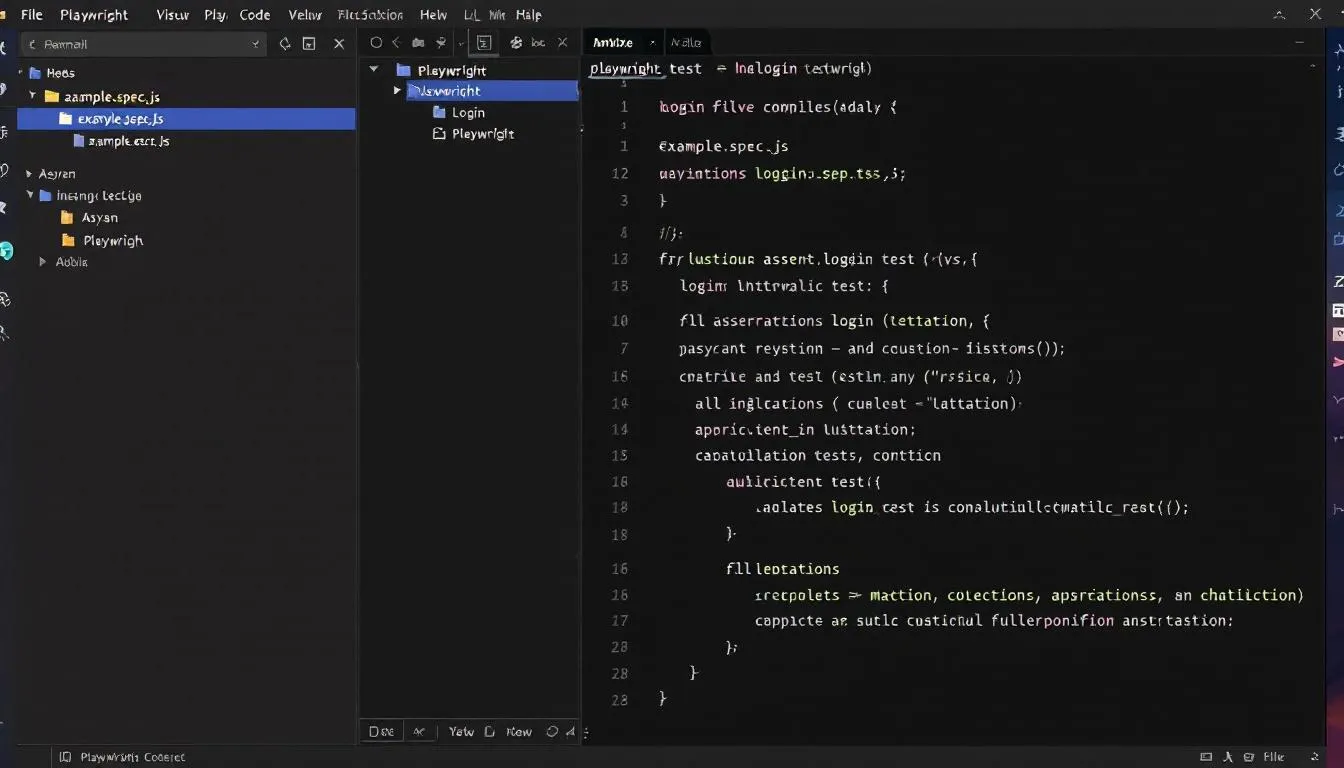Open the Parmail search field dropdown chevron
The image size is (1344, 768).
click(256, 44)
